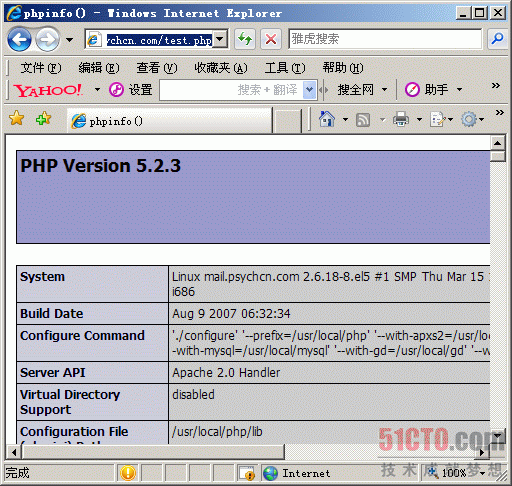Open a new blank tab
The width and height of the screenshot is (512, 486).
(287, 121)
